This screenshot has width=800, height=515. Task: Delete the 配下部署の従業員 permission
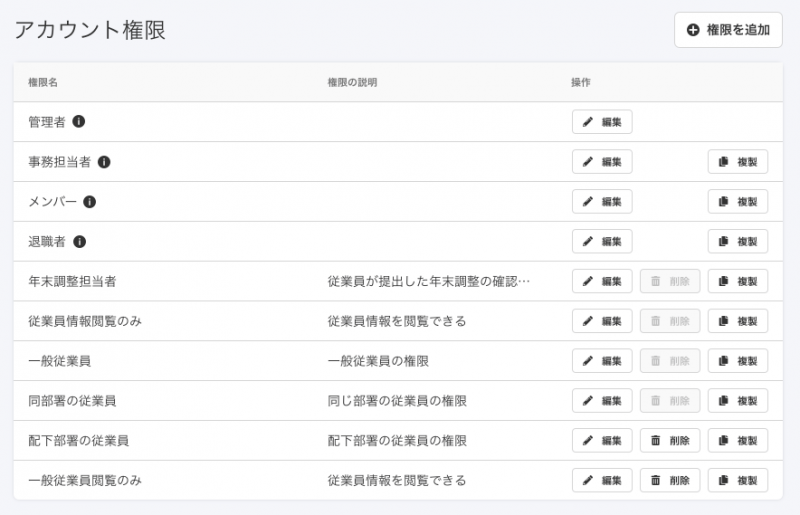coord(670,441)
